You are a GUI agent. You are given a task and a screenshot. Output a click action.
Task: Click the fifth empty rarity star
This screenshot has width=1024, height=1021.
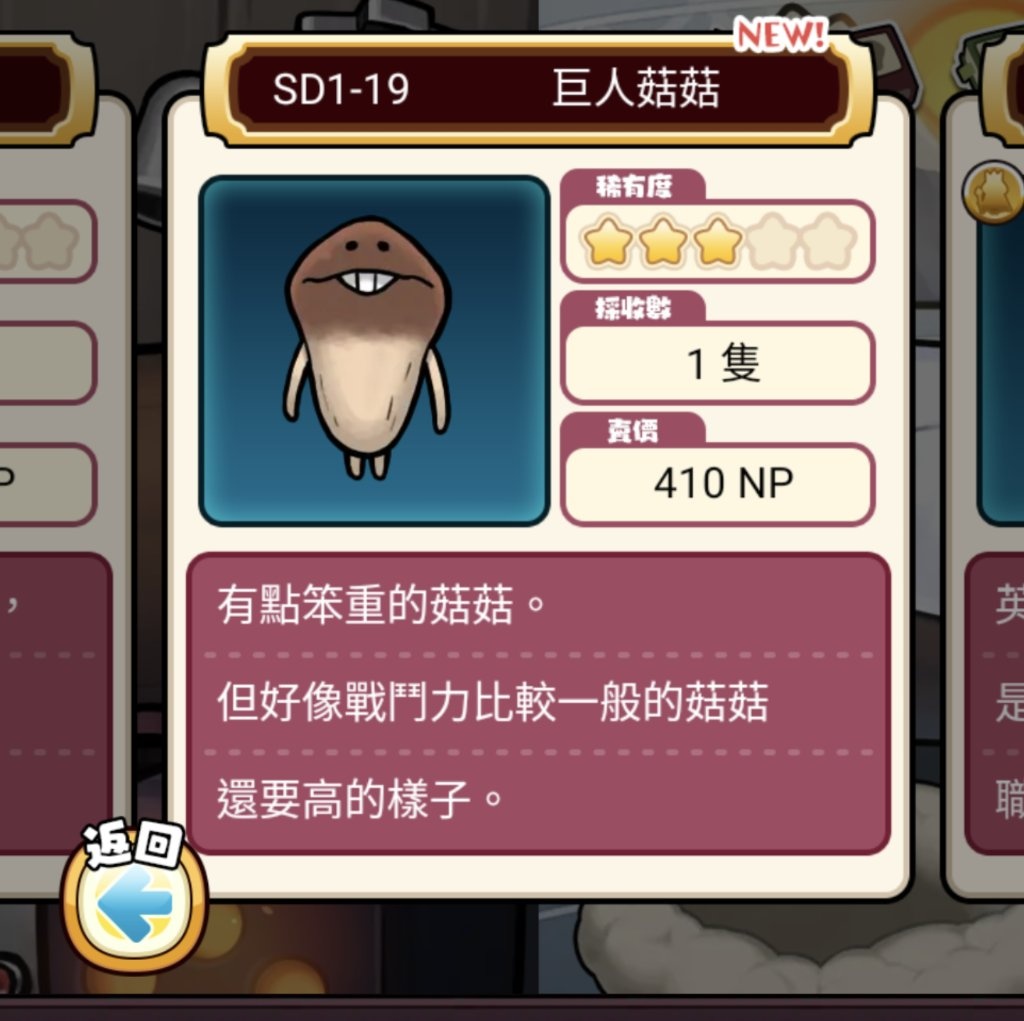coord(829,242)
